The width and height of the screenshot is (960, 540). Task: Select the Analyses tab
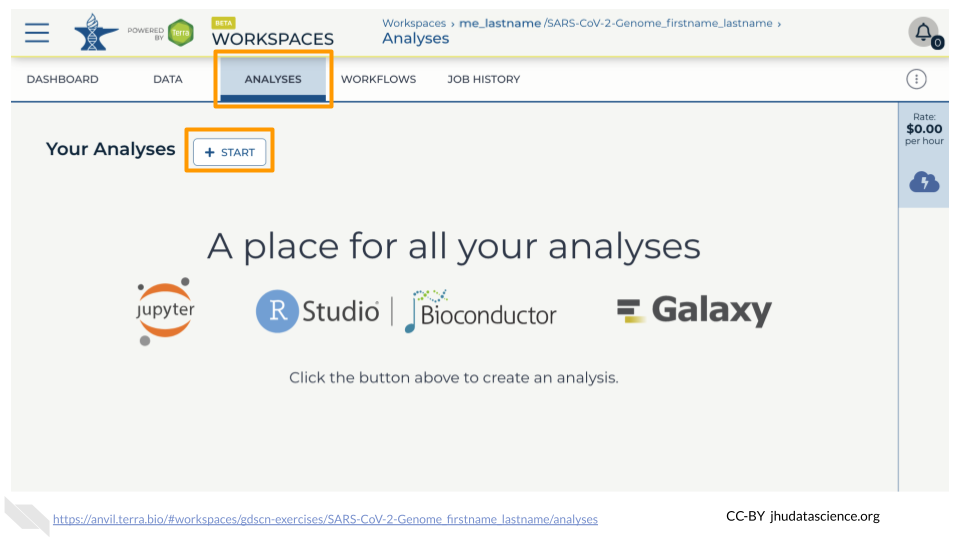pos(273,79)
